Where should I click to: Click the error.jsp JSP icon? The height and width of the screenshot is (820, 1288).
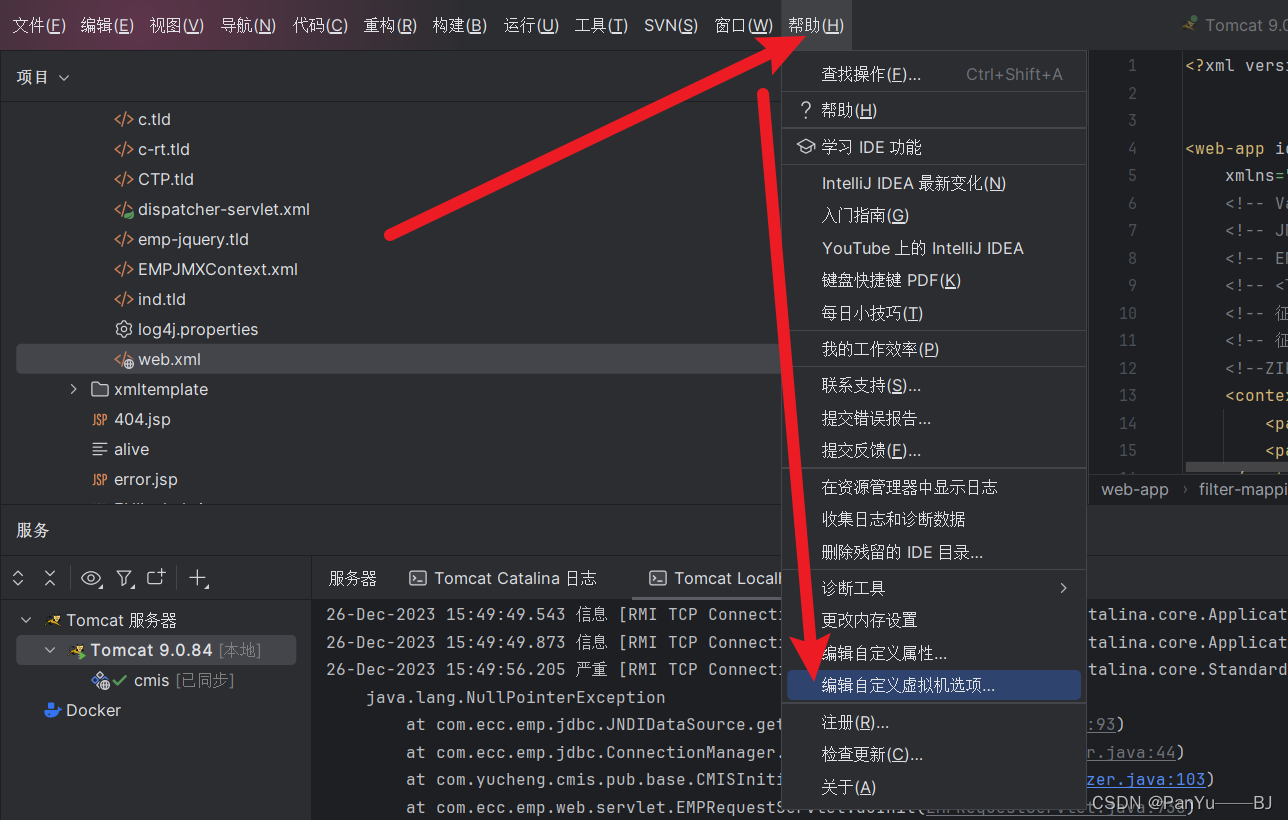click(x=100, y=479)
